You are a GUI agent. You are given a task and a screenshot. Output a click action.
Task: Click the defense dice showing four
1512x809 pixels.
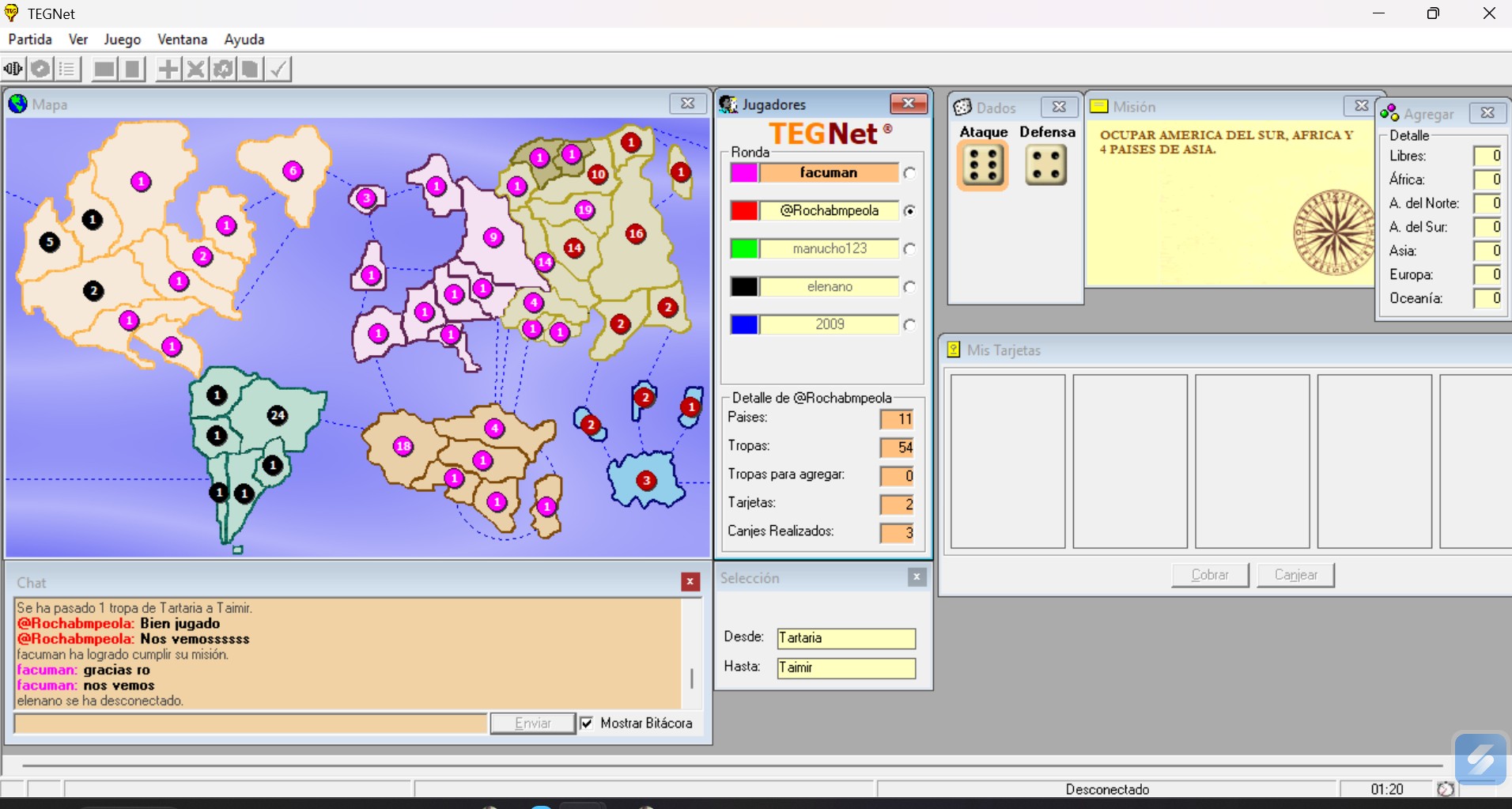point(1045,166)
